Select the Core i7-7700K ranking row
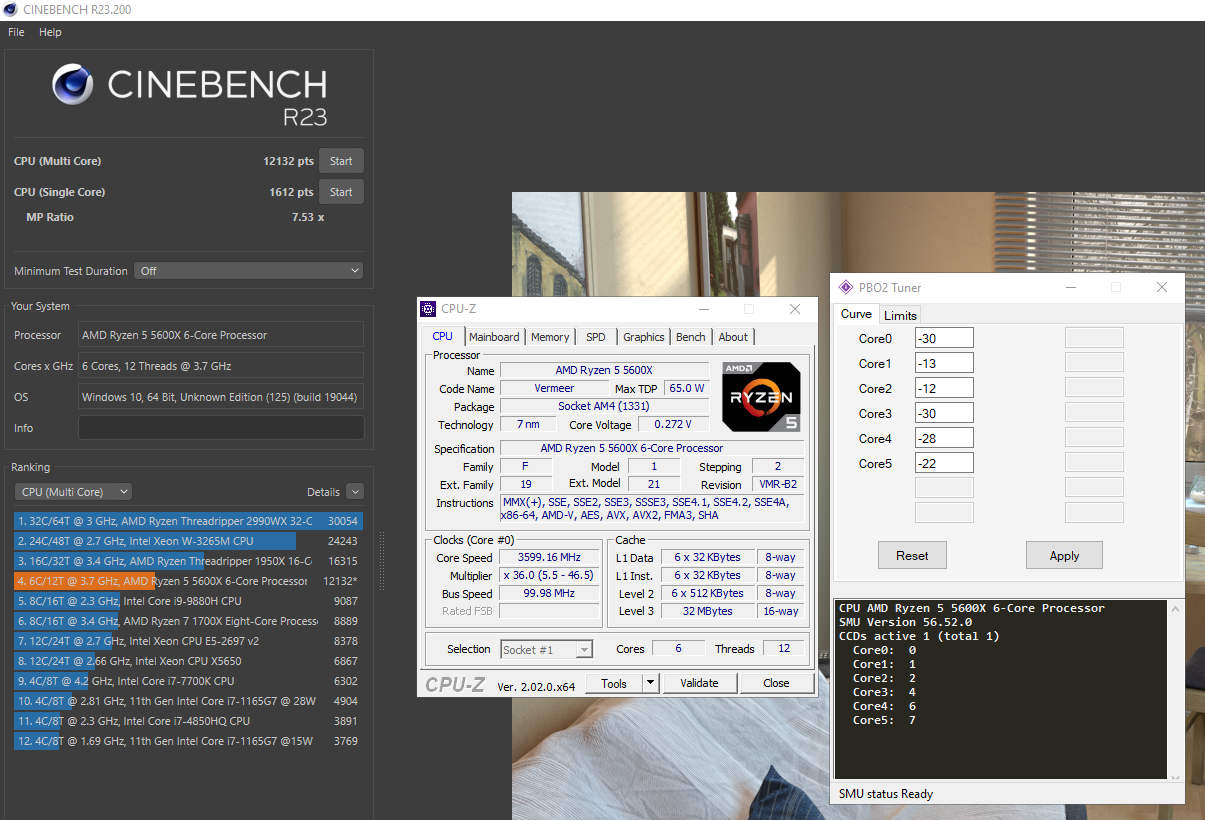Image resolution: width=1205 pixels, height=820 pixels. (x=188, y=681)
